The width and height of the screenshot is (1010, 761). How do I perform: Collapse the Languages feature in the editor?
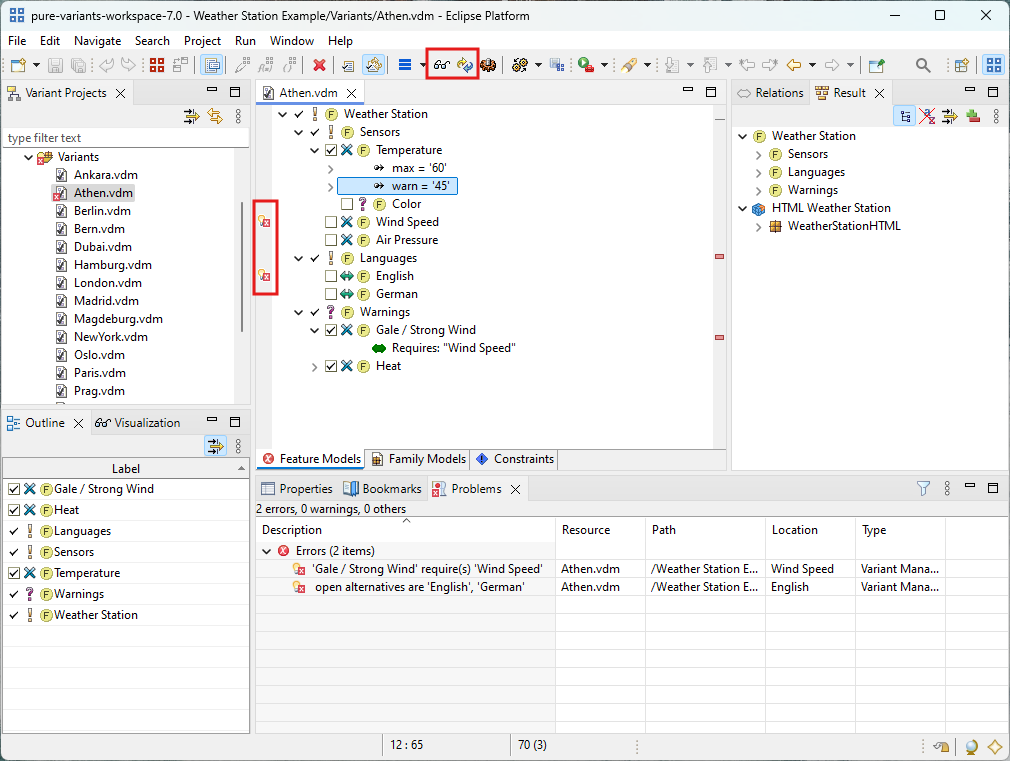click(x=298, y=258)
